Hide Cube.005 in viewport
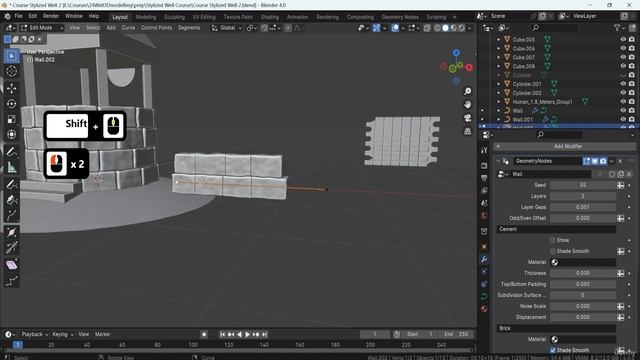This screenshot has width=640, height=360. click(623, 39)
